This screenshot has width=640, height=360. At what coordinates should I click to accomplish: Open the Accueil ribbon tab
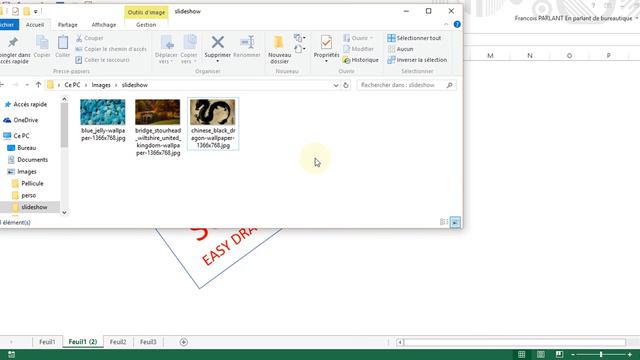coord(35,25)
